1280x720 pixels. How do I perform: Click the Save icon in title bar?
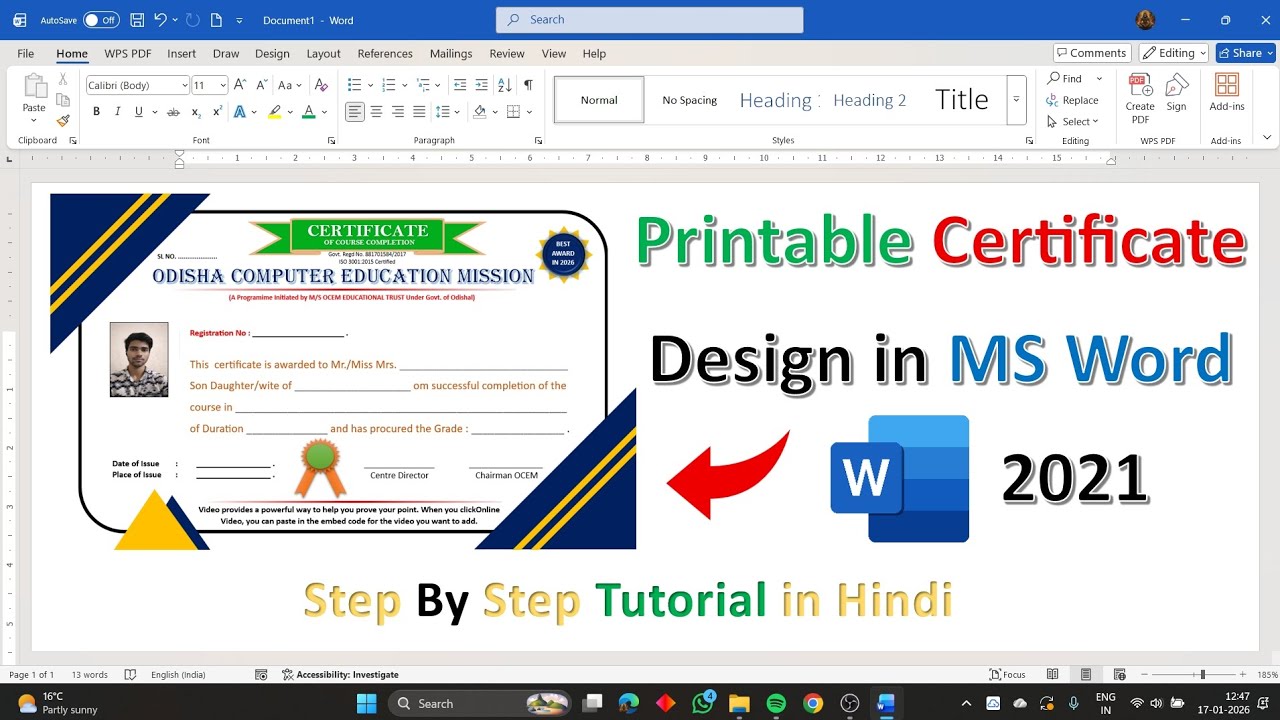coord(137,20)
